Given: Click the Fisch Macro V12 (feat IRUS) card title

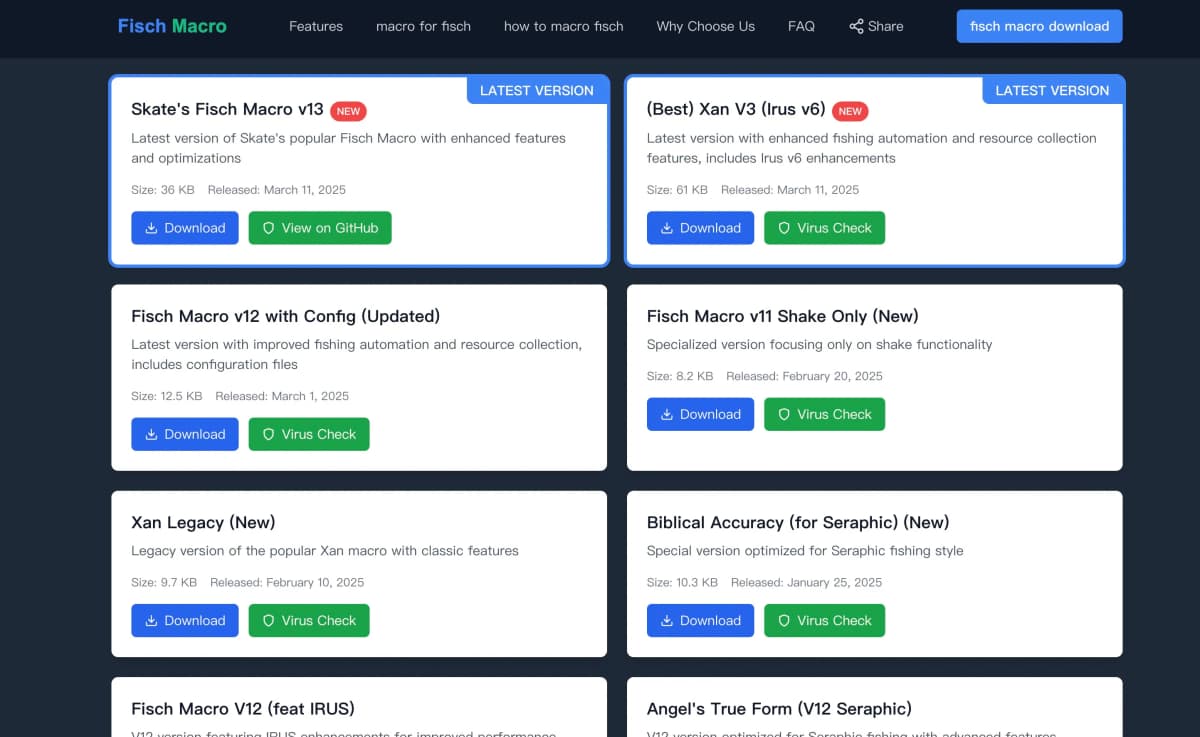Looking at the screenshot, I should point(243,709).
